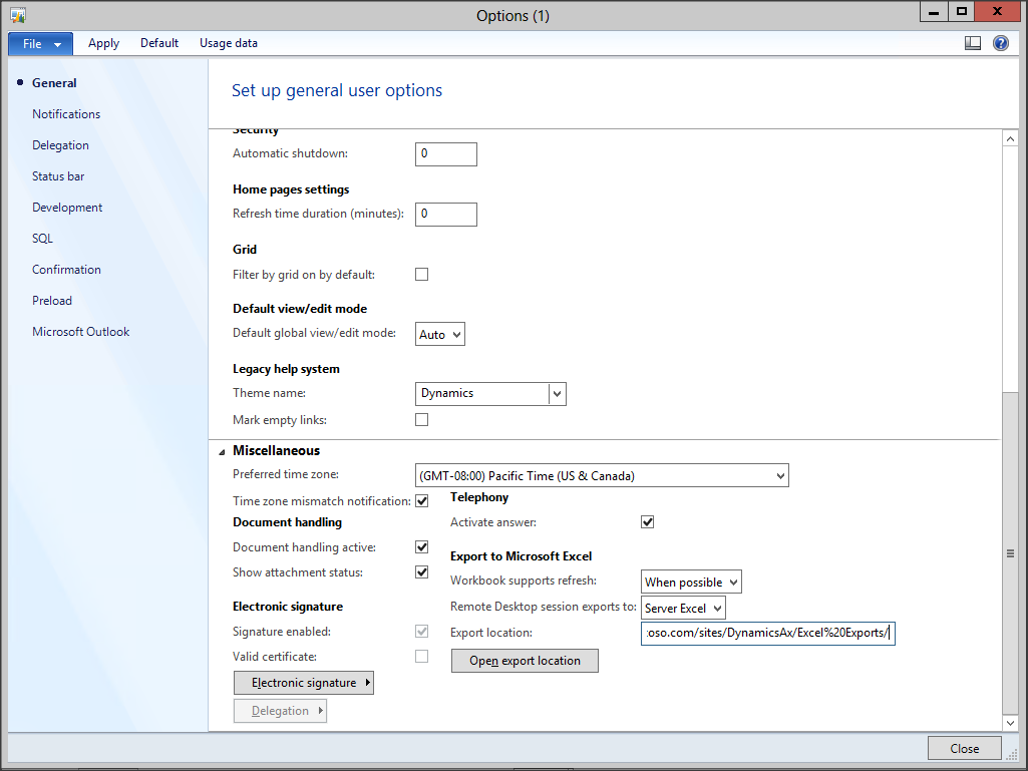Click the view layout icon beside help
Screen dimensions: 1028x771
coord(973,43)
